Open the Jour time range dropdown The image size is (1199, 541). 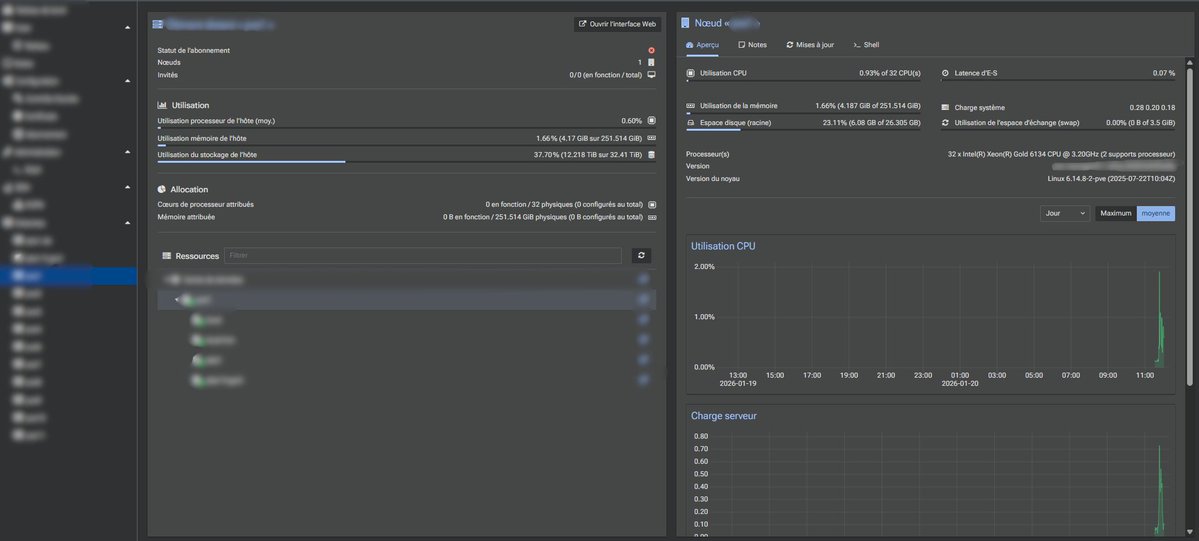[1065, 213]
